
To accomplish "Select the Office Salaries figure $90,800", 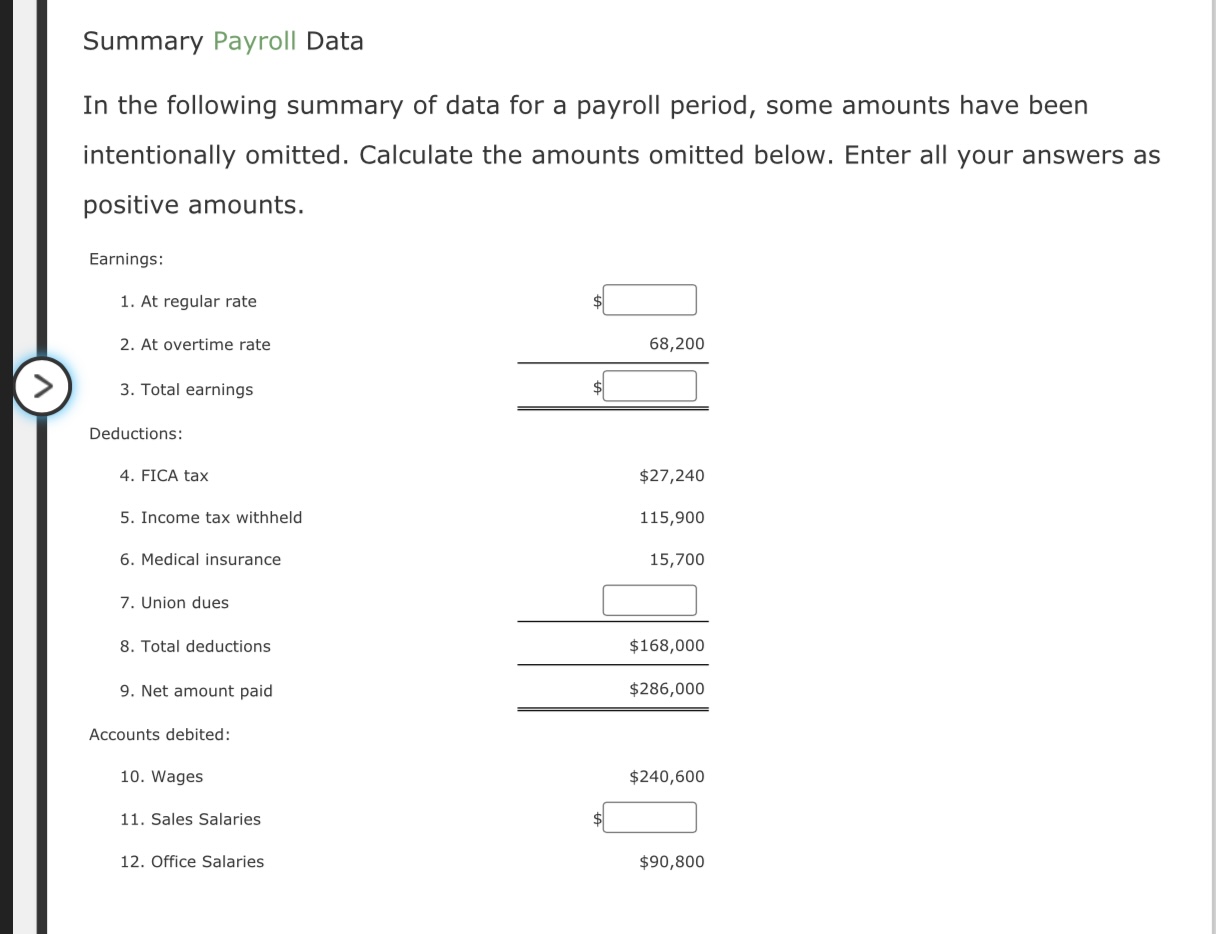I will point(671,861).
